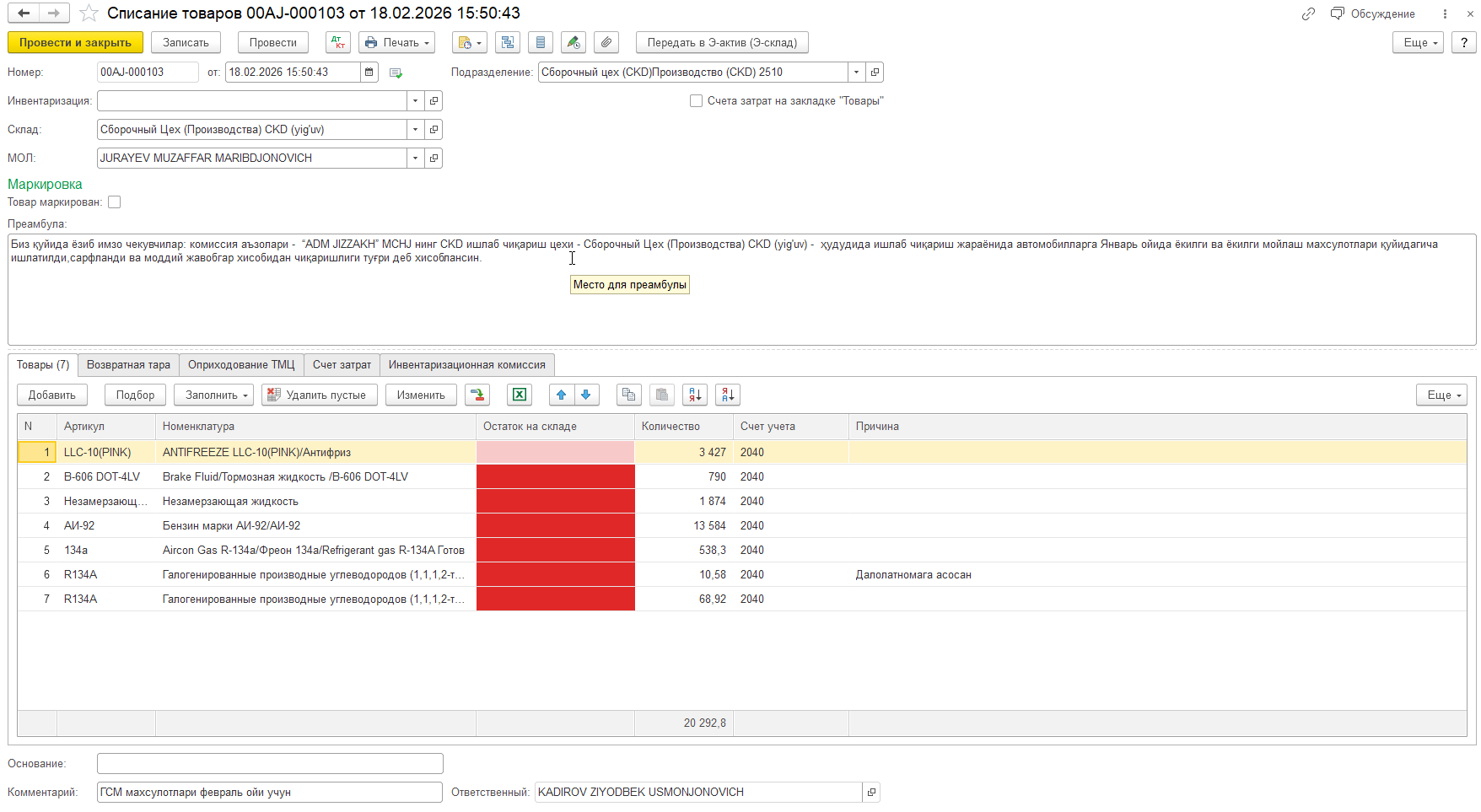
Task: Click the Удалить пустые button
Action: (317, 395)
